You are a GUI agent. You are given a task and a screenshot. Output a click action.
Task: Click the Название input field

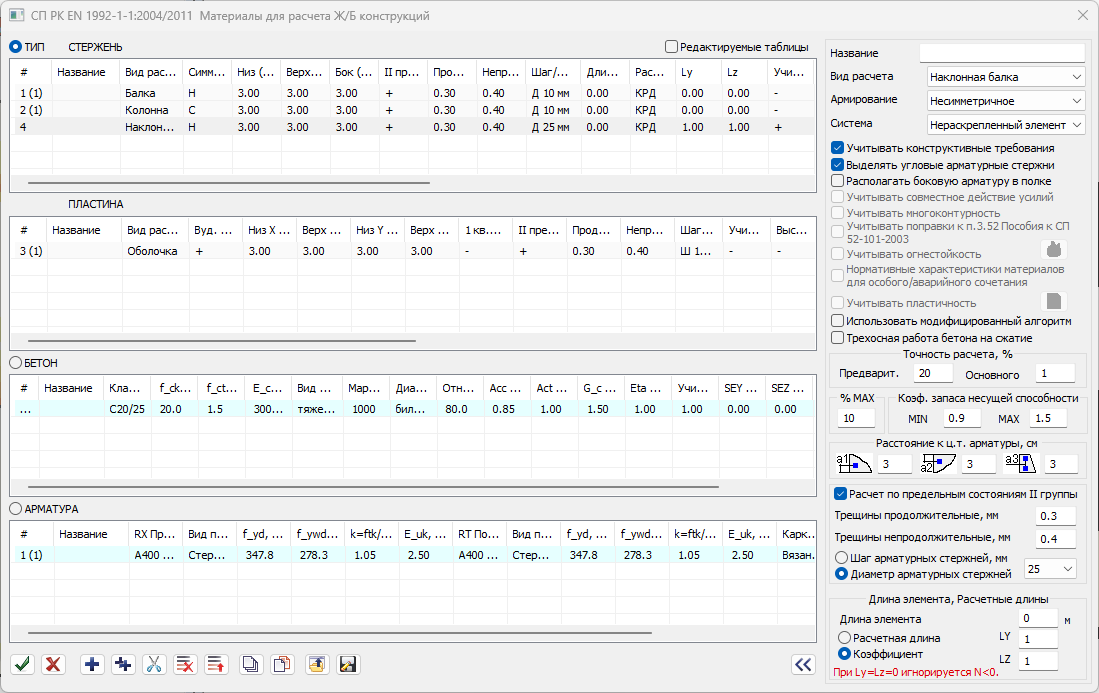pos(1001,53)
